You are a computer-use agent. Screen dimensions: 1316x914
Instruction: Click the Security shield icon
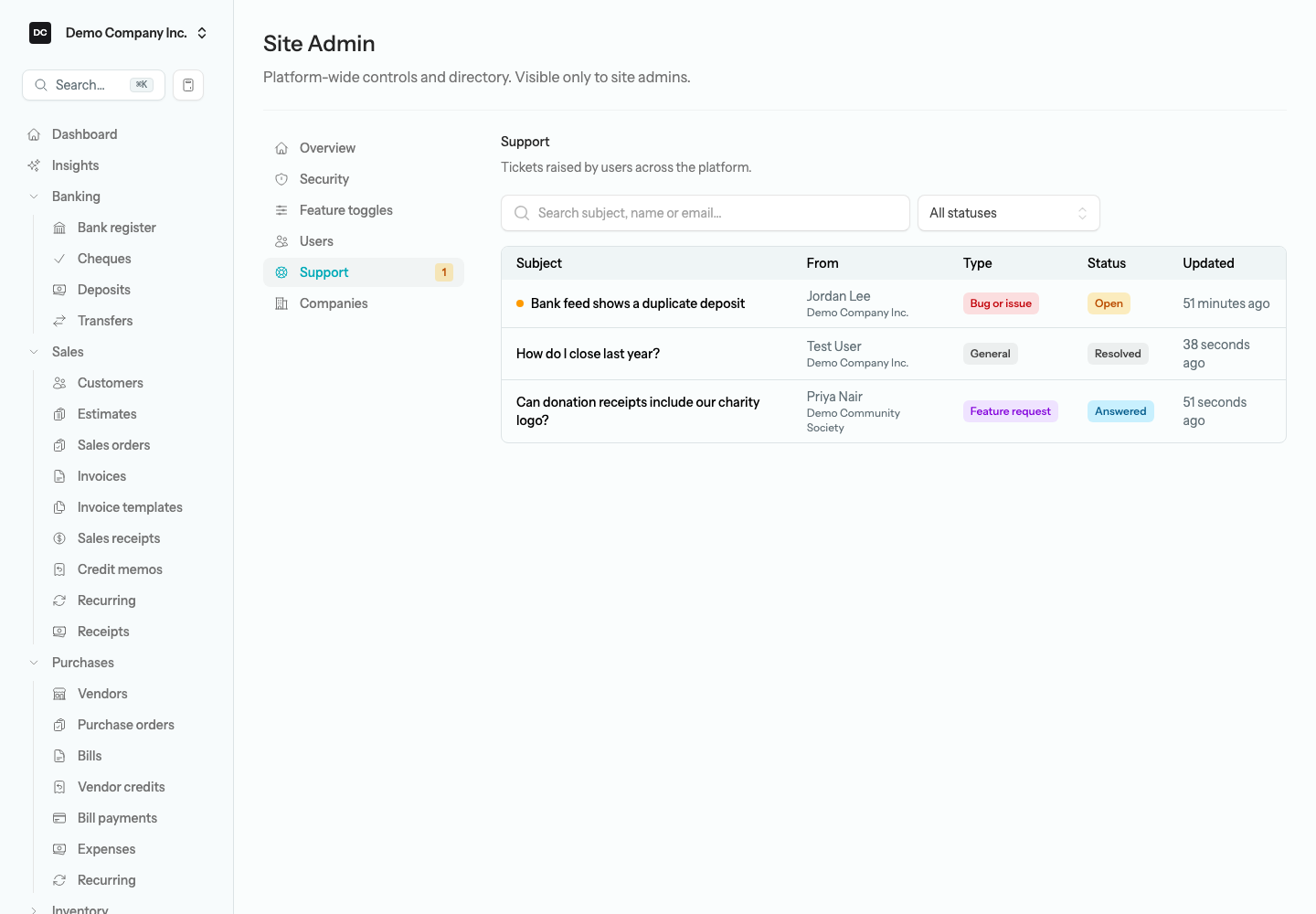pos(281,179)
